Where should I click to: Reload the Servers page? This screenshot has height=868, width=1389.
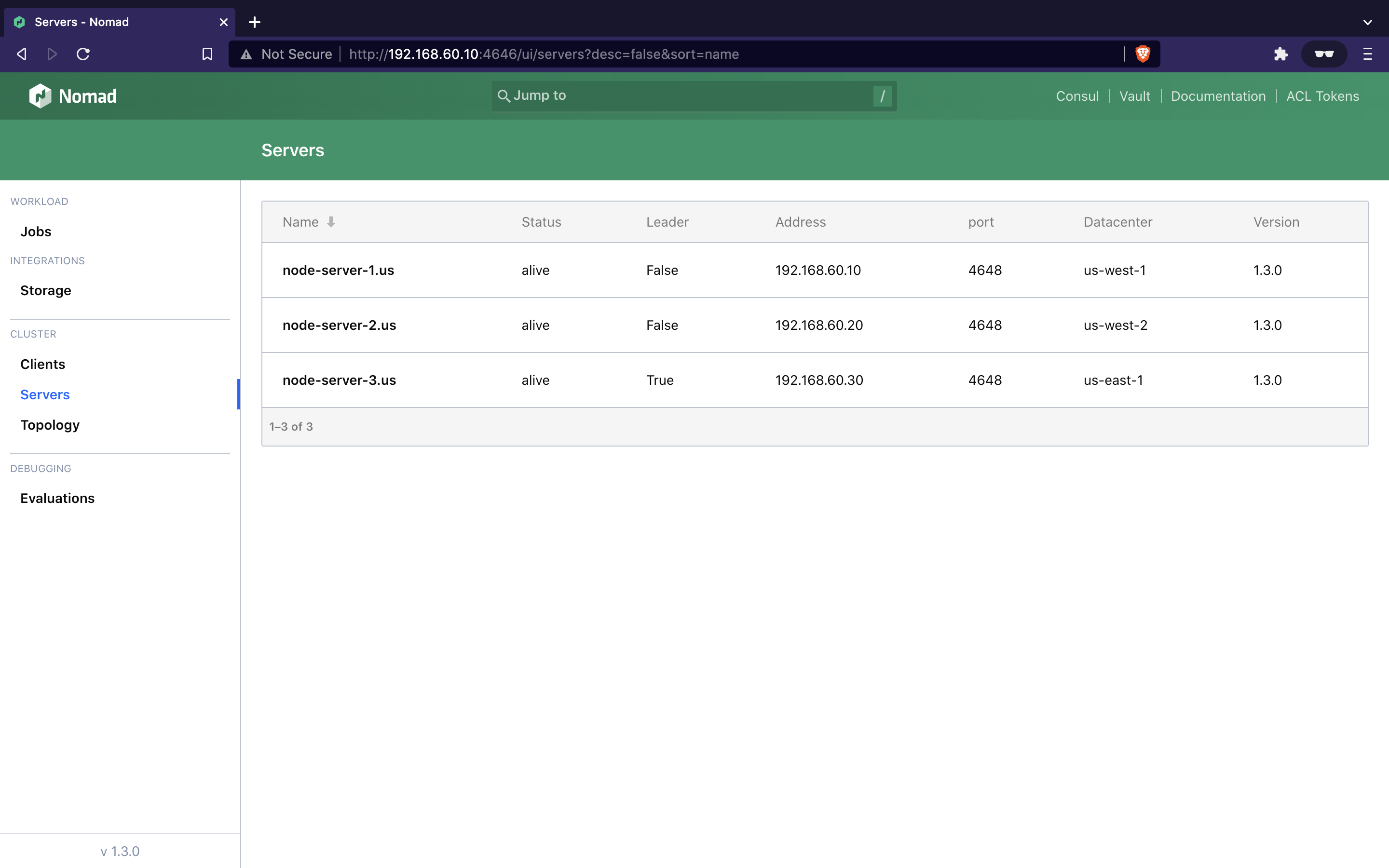pos(83,54)
